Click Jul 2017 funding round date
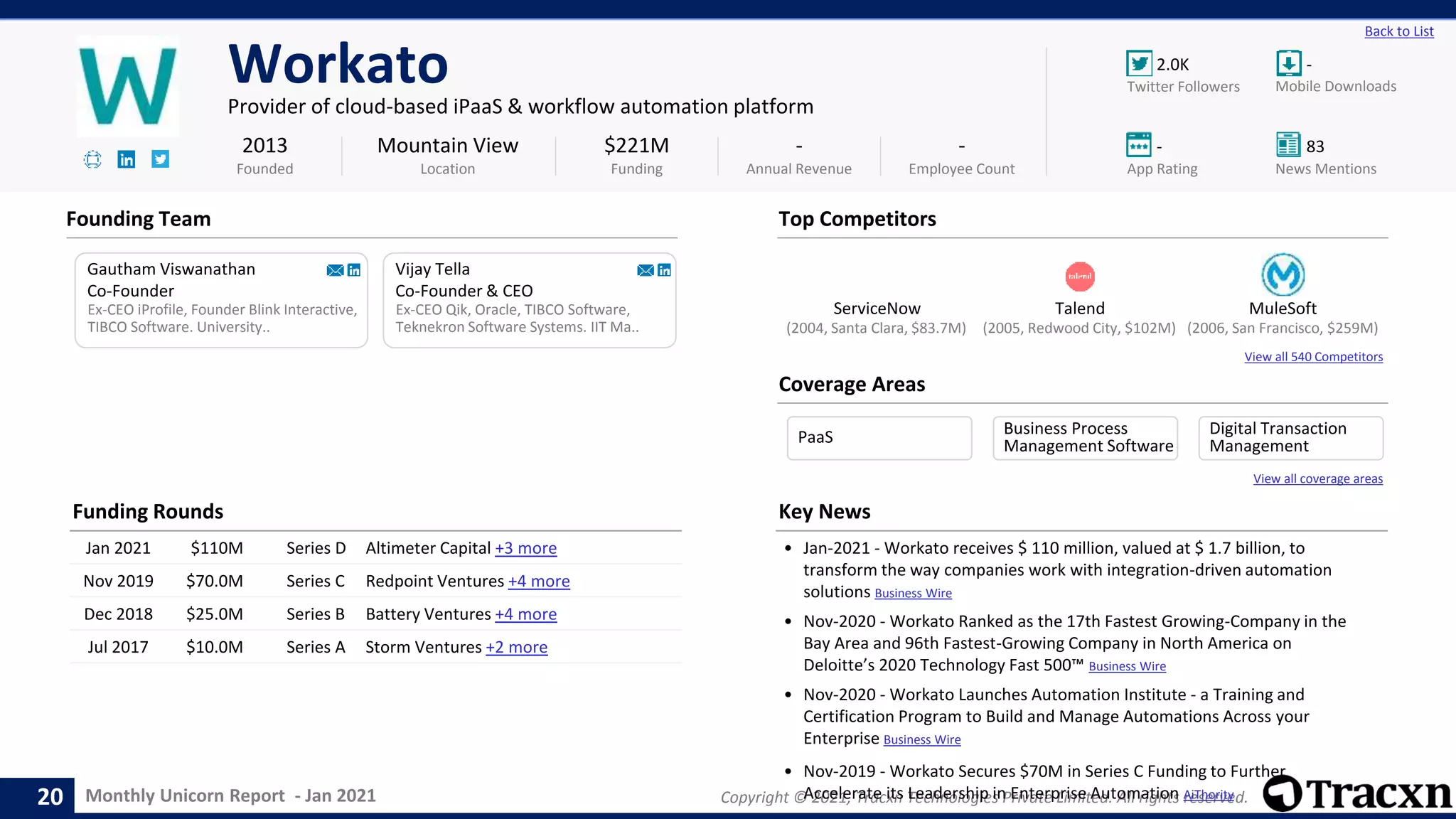The image size is (1456, 819). click(118, 647)
